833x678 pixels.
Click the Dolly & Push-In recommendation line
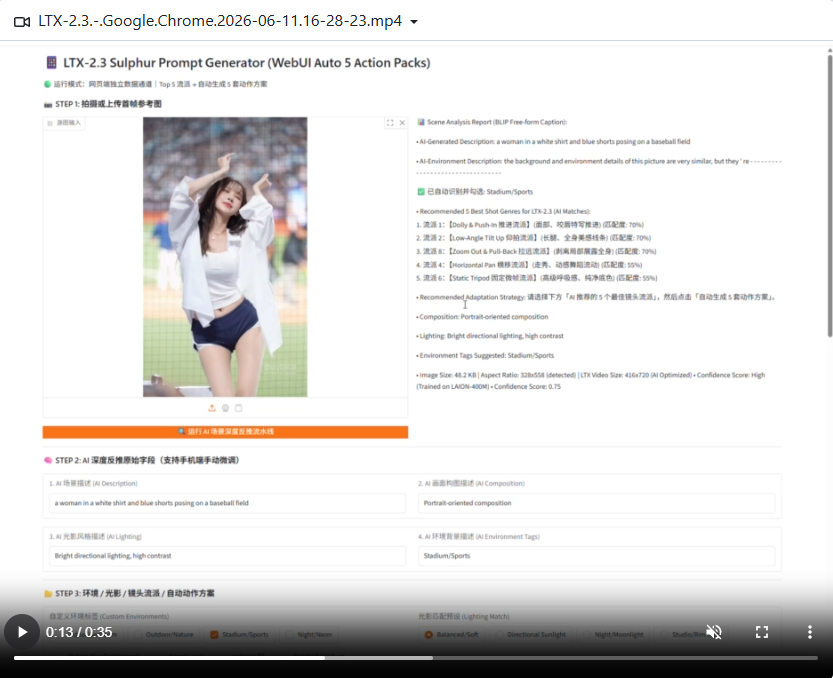[x=530, y=225]
